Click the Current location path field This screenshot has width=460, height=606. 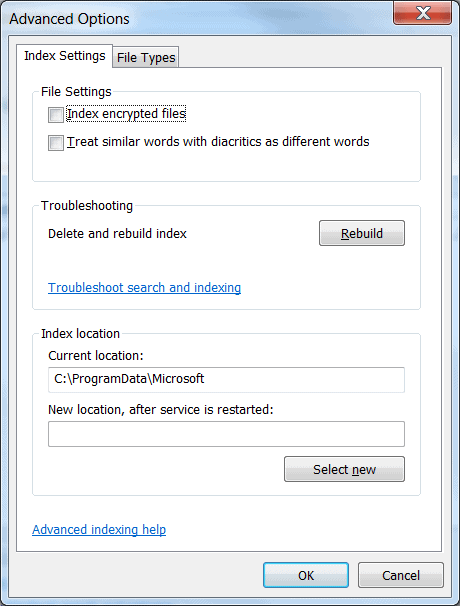tap(227, 380)
